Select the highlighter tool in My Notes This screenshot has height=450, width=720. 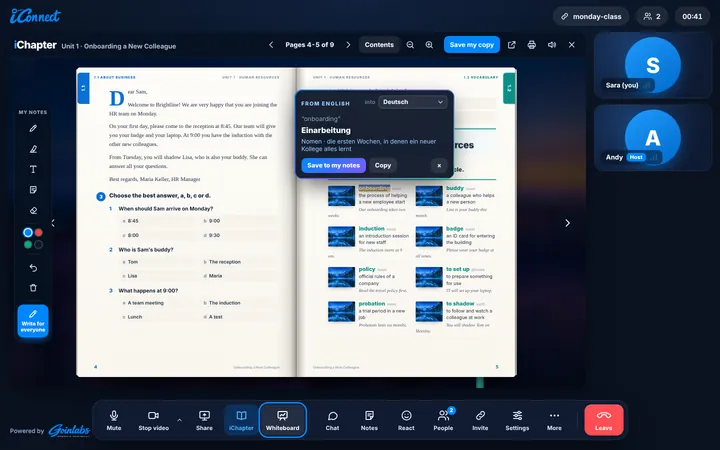coord(33,149)
